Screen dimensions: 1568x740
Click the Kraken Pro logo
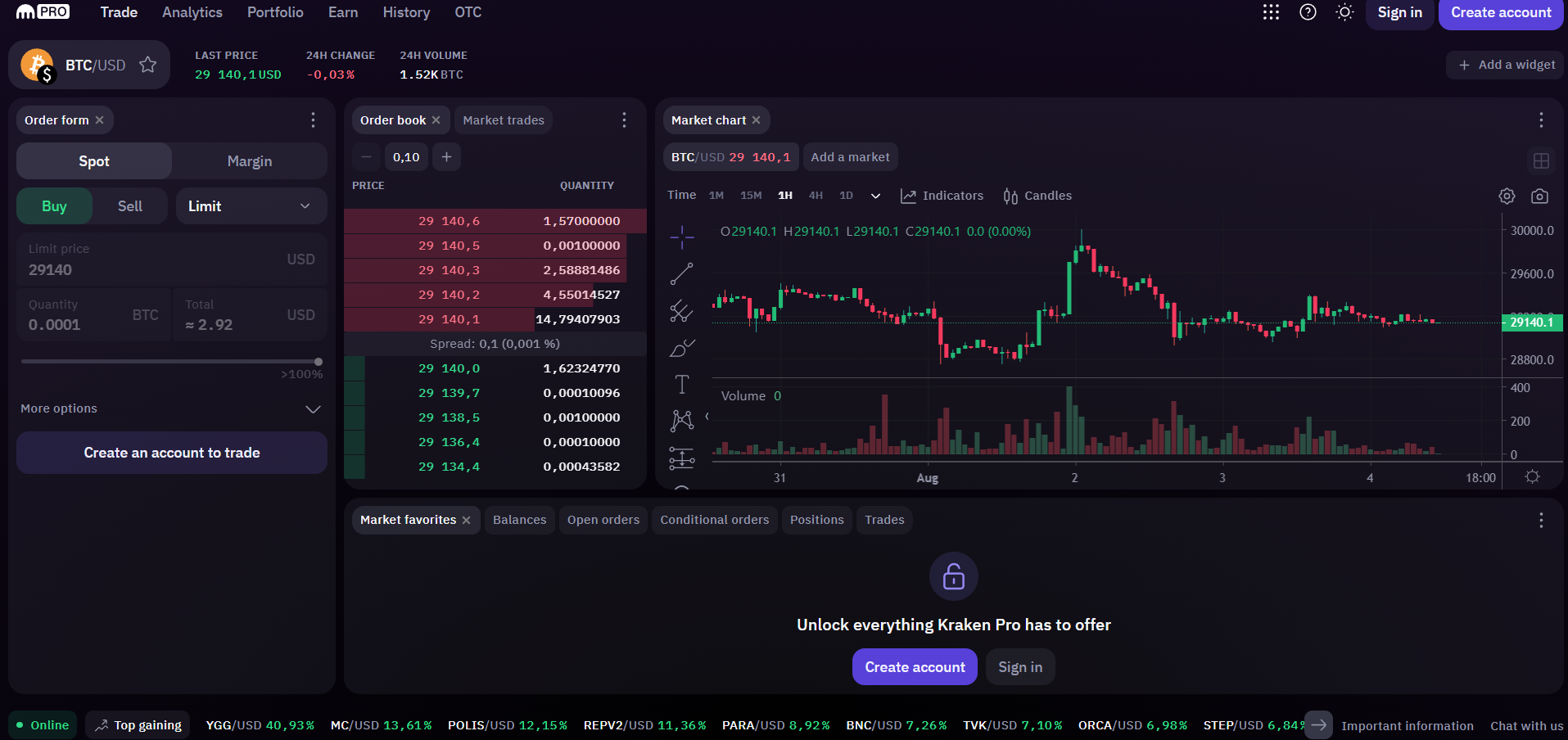pyautogui.click(x=43, y=12)
